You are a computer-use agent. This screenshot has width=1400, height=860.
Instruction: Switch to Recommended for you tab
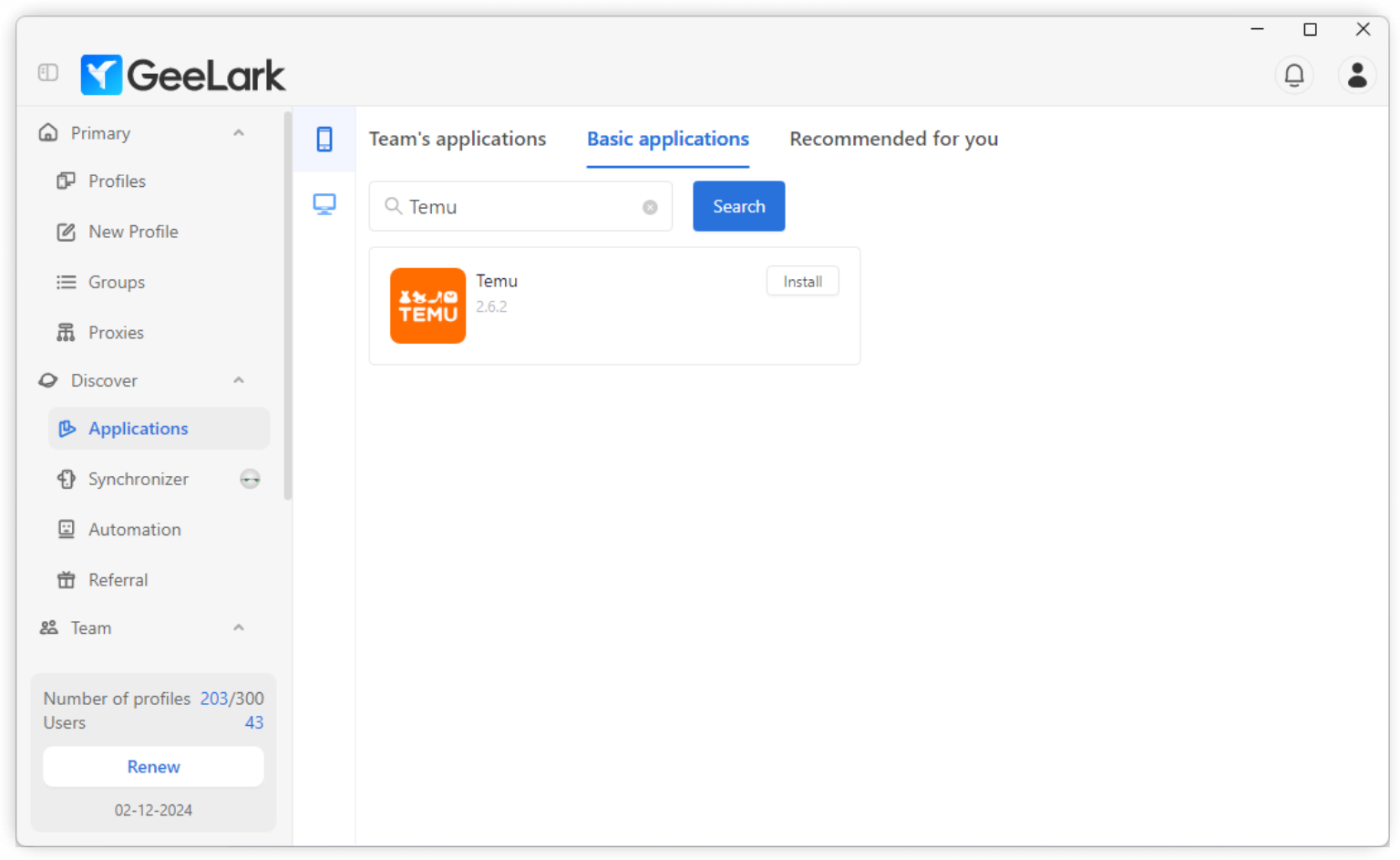[x=894, y=139]
